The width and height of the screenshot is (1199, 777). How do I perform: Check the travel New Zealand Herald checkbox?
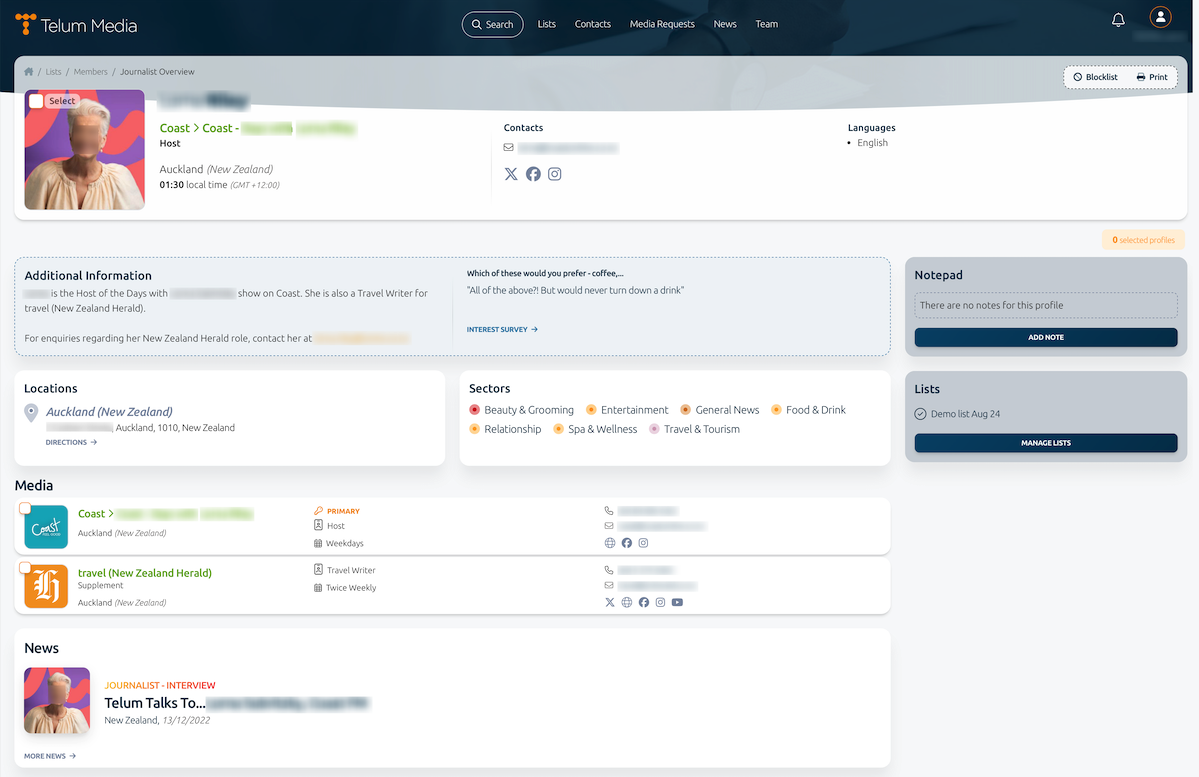click(25, 567)
